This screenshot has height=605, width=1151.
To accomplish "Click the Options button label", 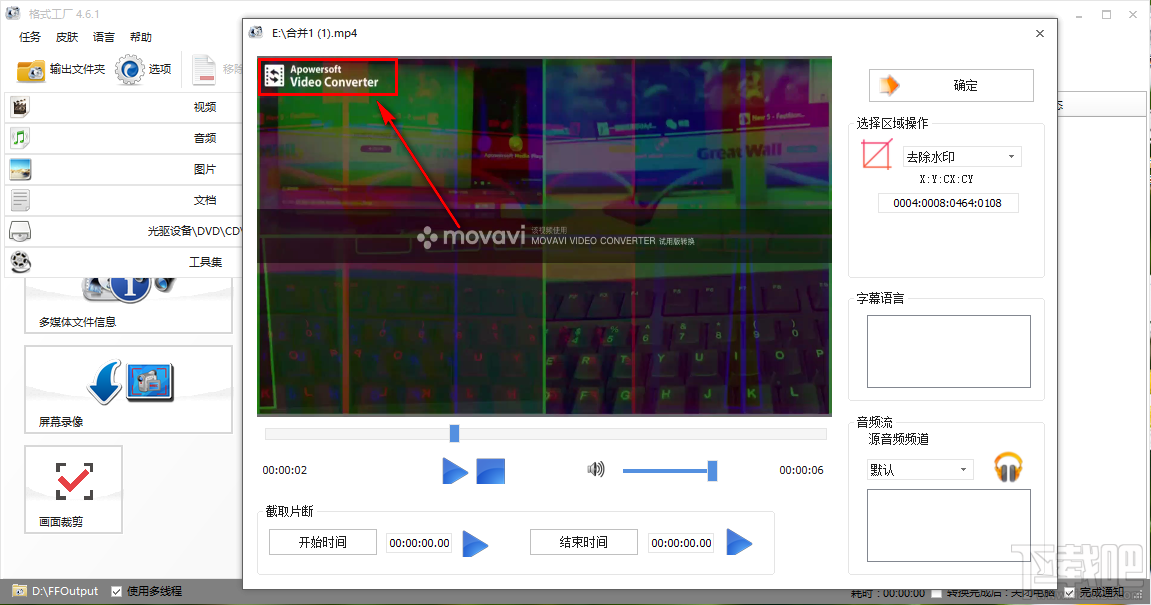I will point(160,69).
